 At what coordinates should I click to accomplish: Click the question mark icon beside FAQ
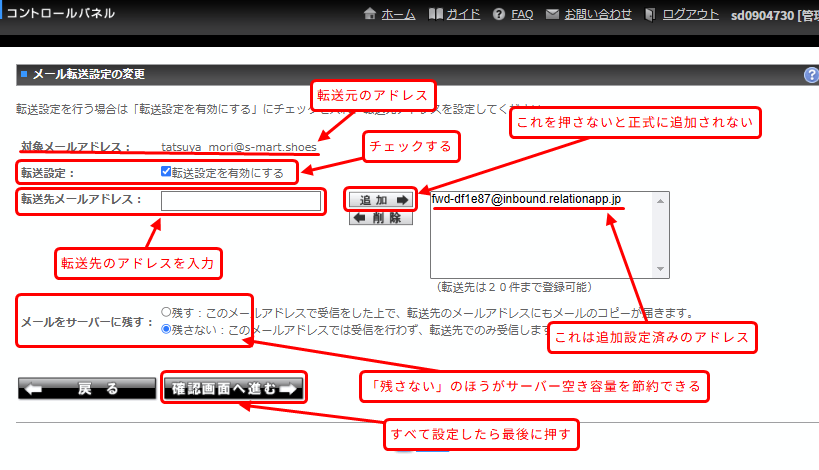499,14
